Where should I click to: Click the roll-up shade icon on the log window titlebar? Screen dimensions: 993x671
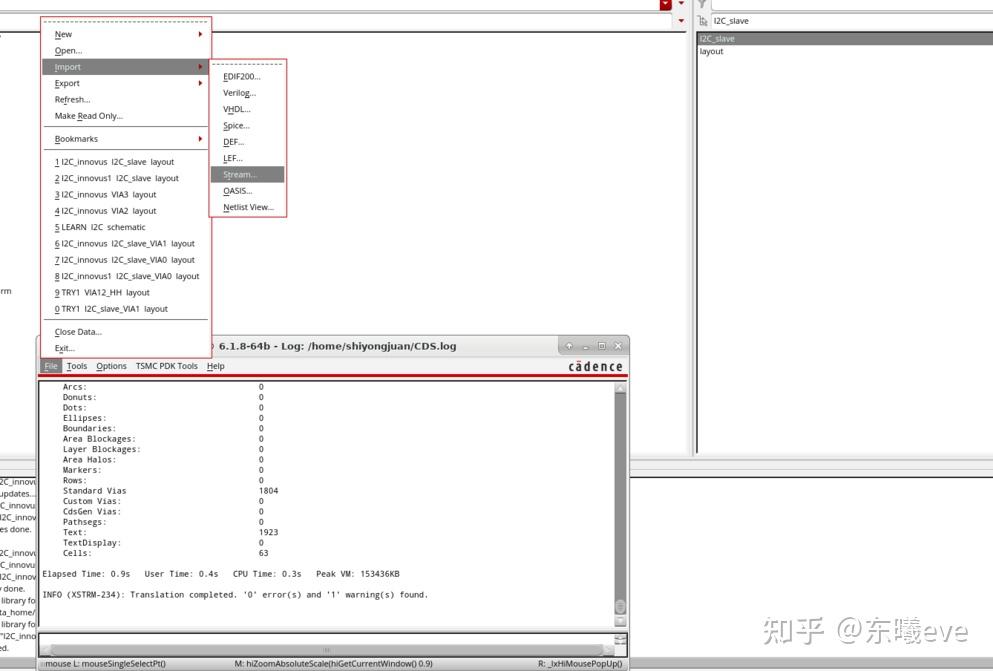point(570,345)
